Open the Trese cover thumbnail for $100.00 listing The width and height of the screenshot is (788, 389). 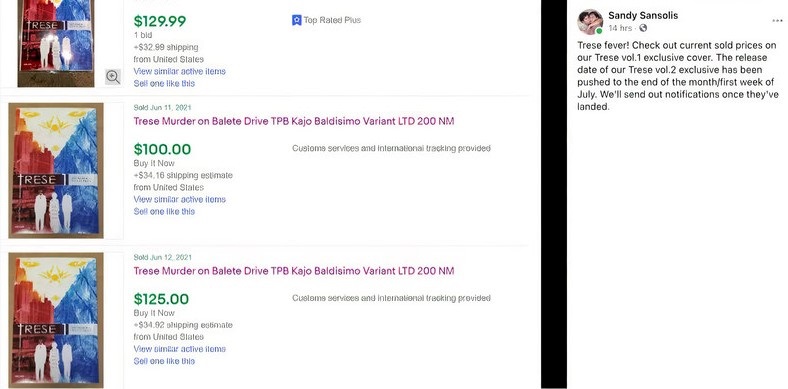coord(56,170)
